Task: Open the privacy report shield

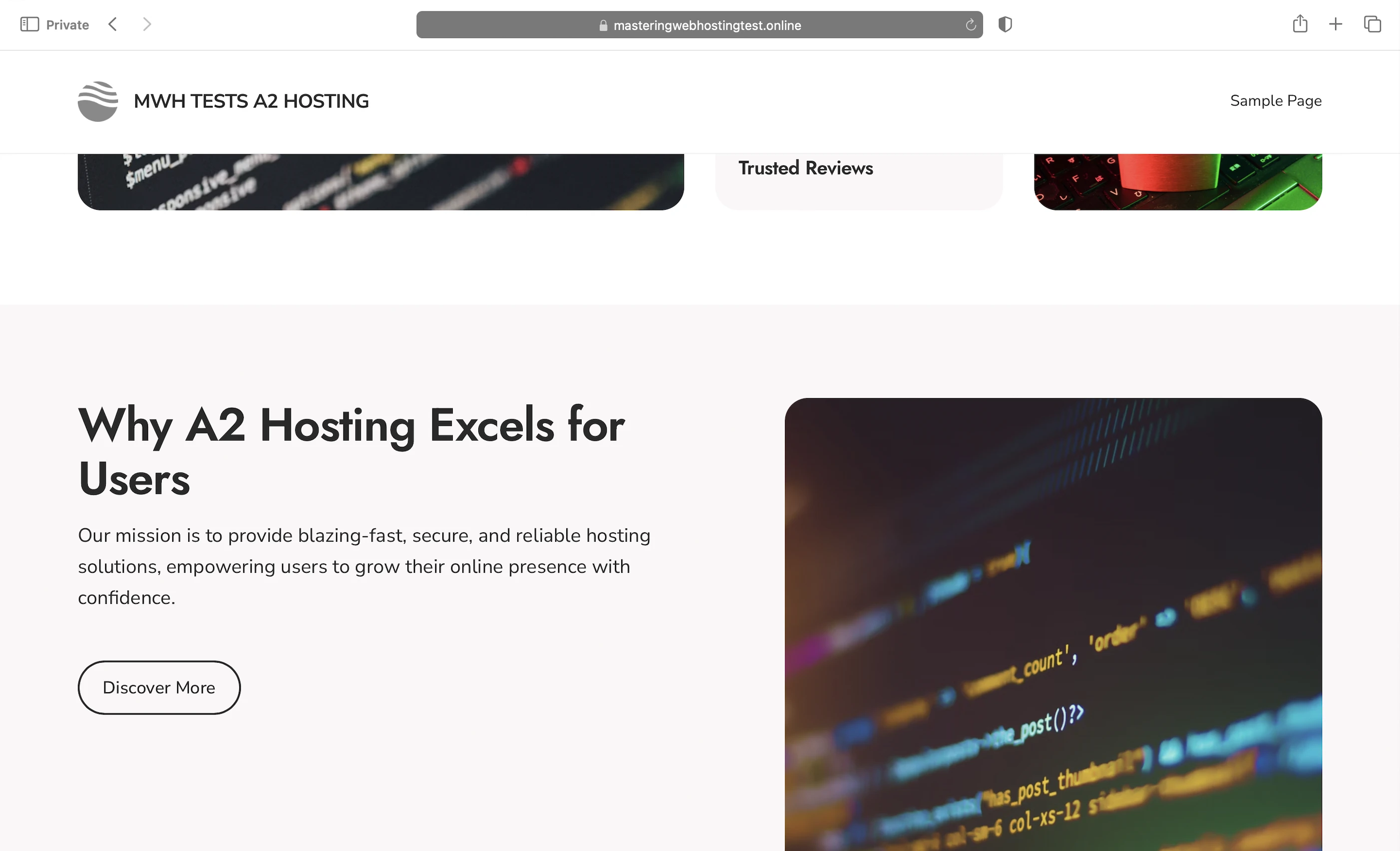Action: click(1005, 24)
